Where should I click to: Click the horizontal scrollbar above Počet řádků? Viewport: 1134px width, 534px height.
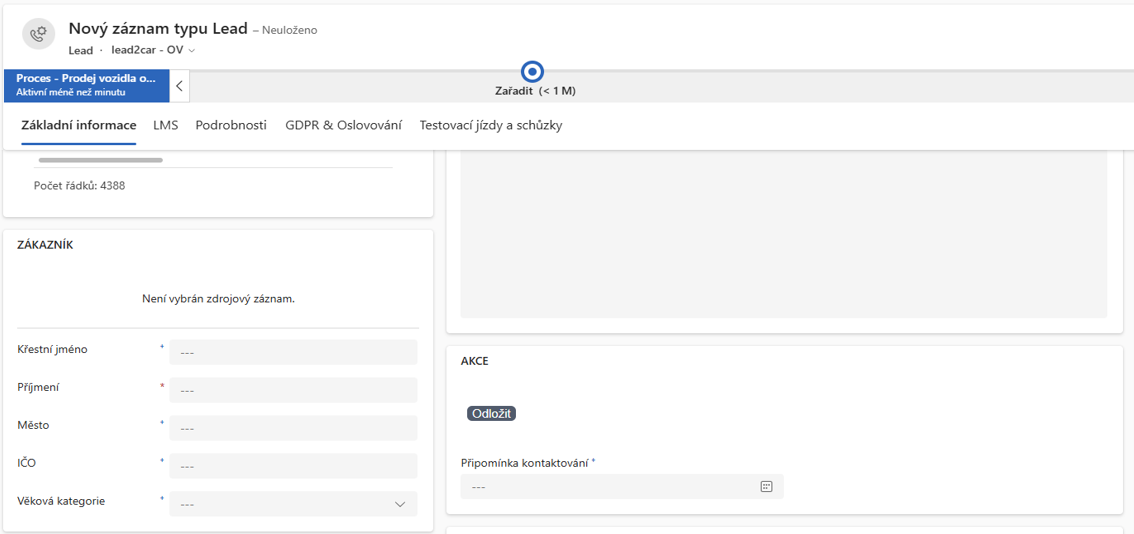pyautogui.click(x=100, y=160)
